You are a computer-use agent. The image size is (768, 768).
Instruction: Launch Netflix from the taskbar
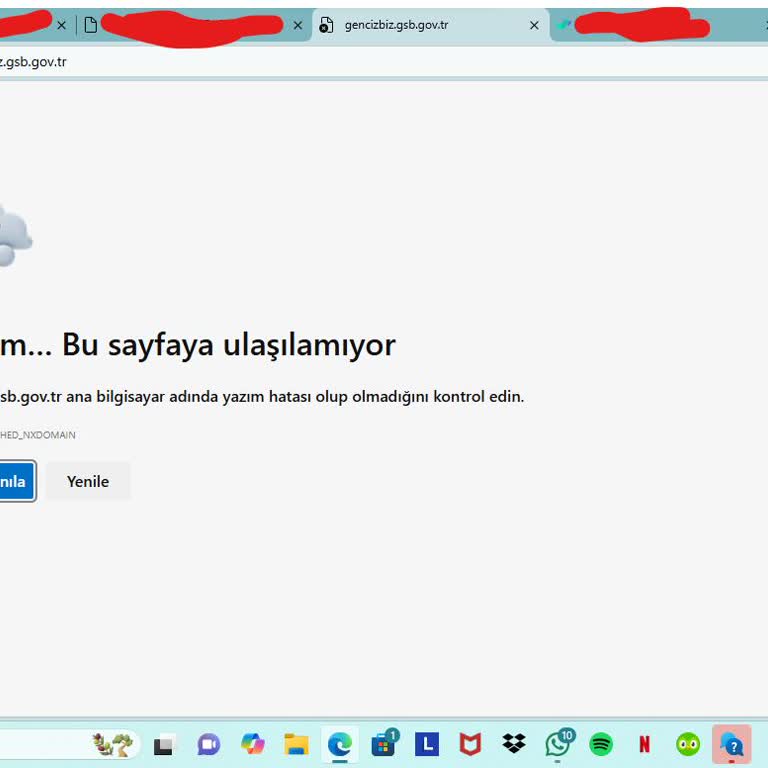(645, 744)
